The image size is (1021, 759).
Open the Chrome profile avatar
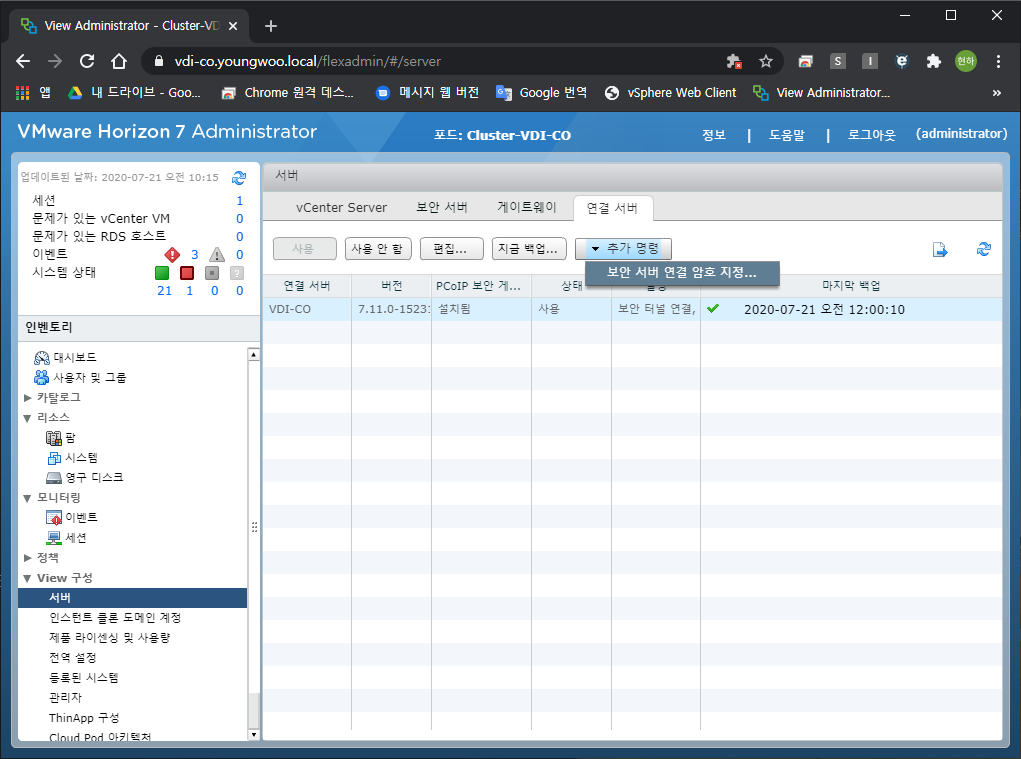[x=966, y=61]
